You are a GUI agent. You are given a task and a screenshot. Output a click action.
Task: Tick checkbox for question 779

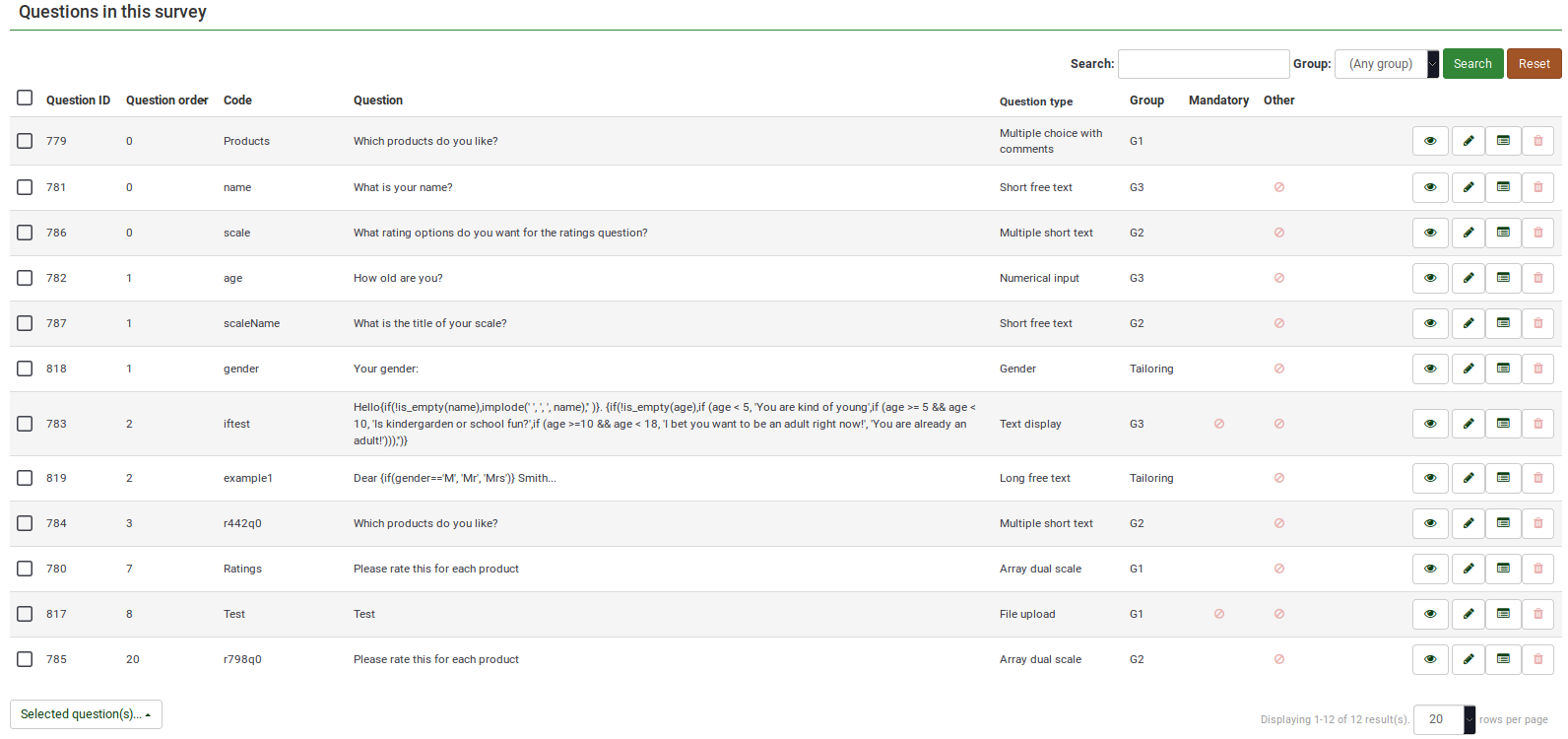coord(25,141)
